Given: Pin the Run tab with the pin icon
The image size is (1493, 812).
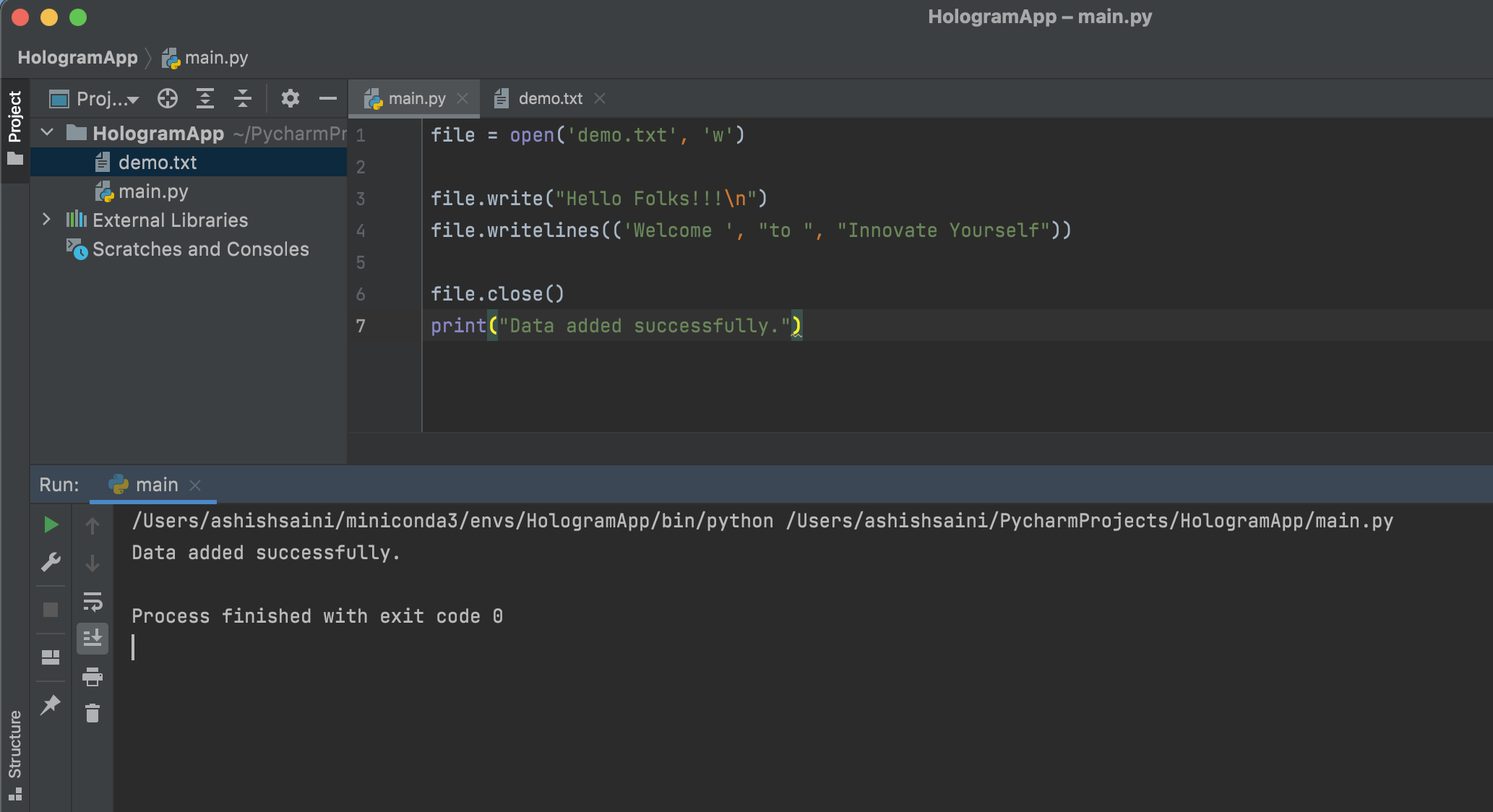Looking at the screenshot, I should (51, 704).
